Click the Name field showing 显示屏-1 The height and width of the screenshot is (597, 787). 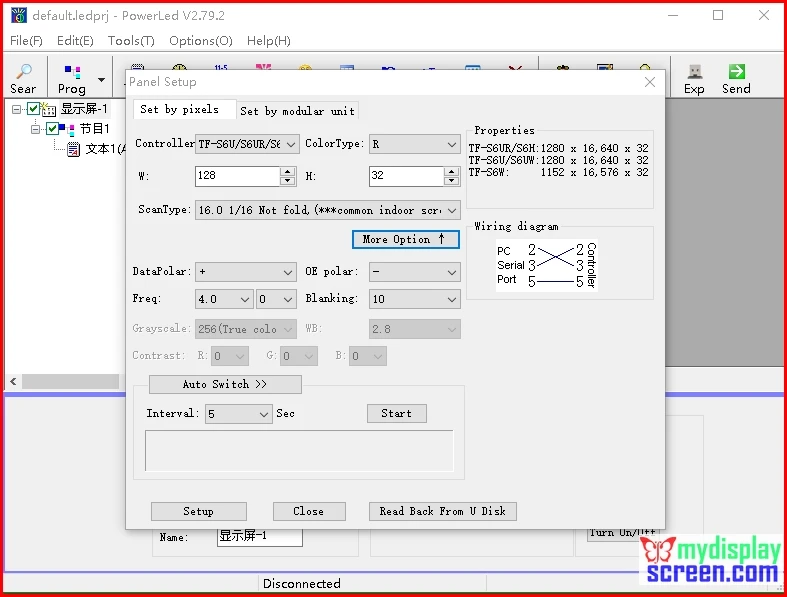point(259,536)
